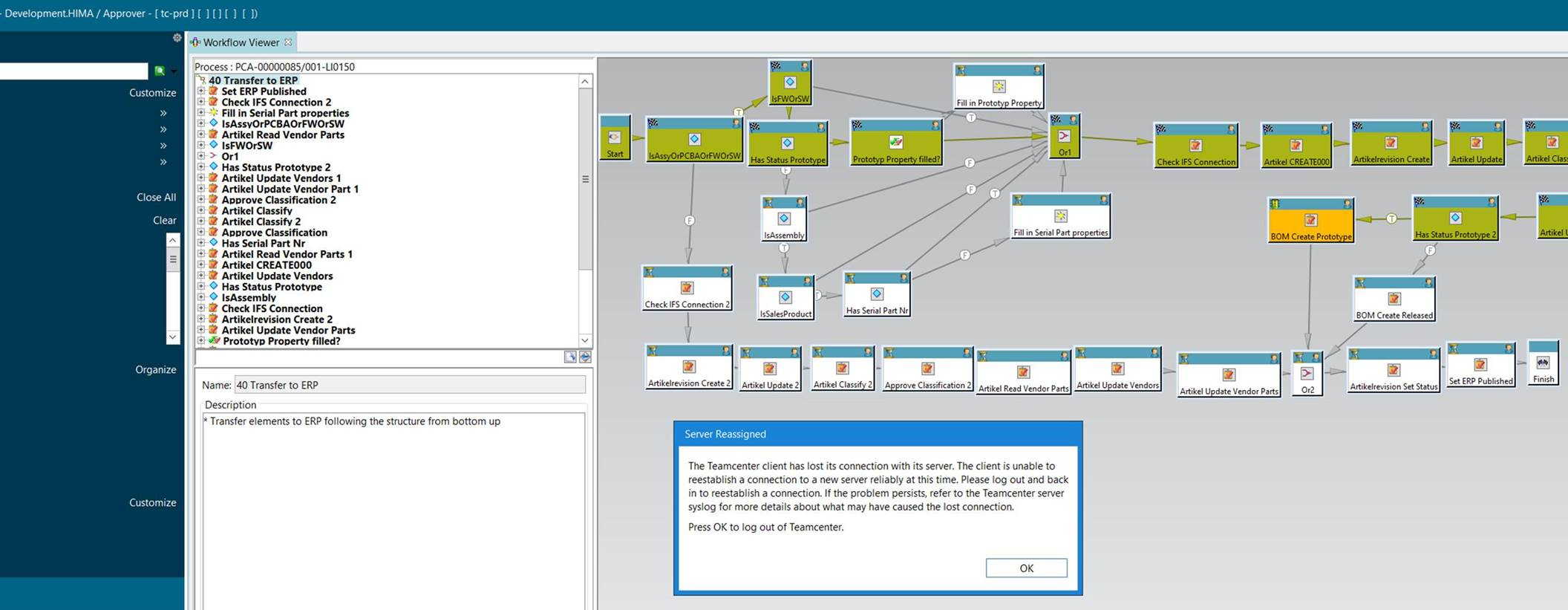Select Artikel CREATE000 in the task tree

click(266, 265)
